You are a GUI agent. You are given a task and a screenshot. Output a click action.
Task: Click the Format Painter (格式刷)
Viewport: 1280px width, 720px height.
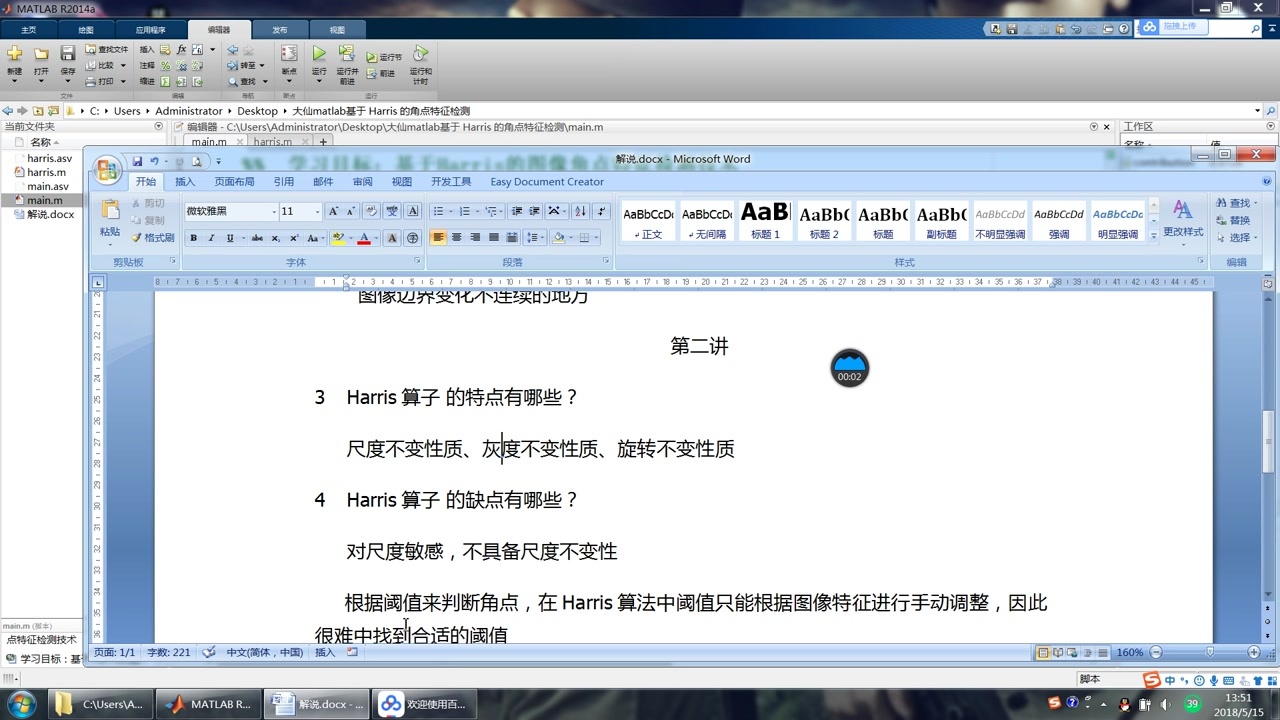coord(152,238)
